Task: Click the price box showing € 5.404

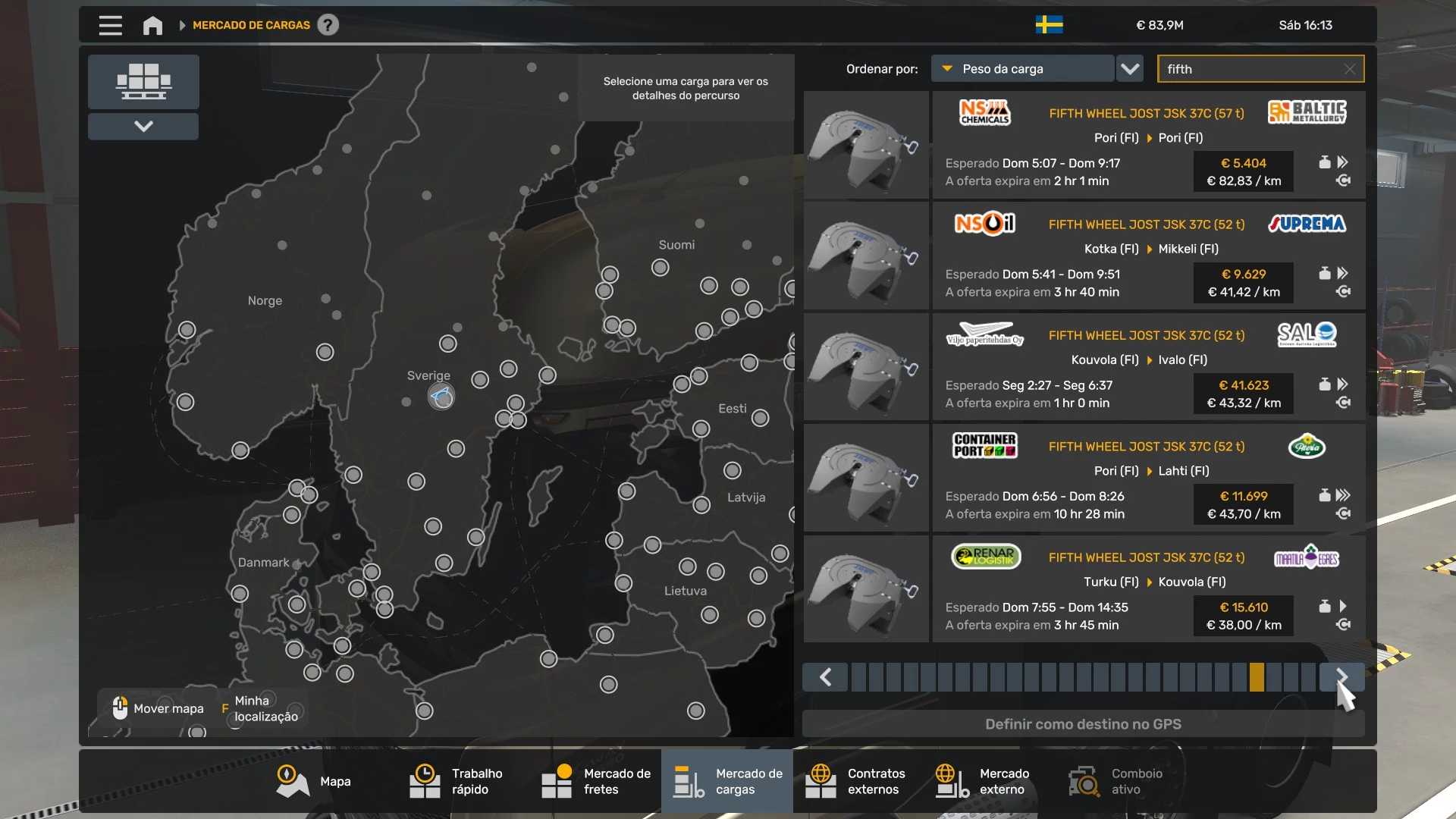Action: [1244, 172]
